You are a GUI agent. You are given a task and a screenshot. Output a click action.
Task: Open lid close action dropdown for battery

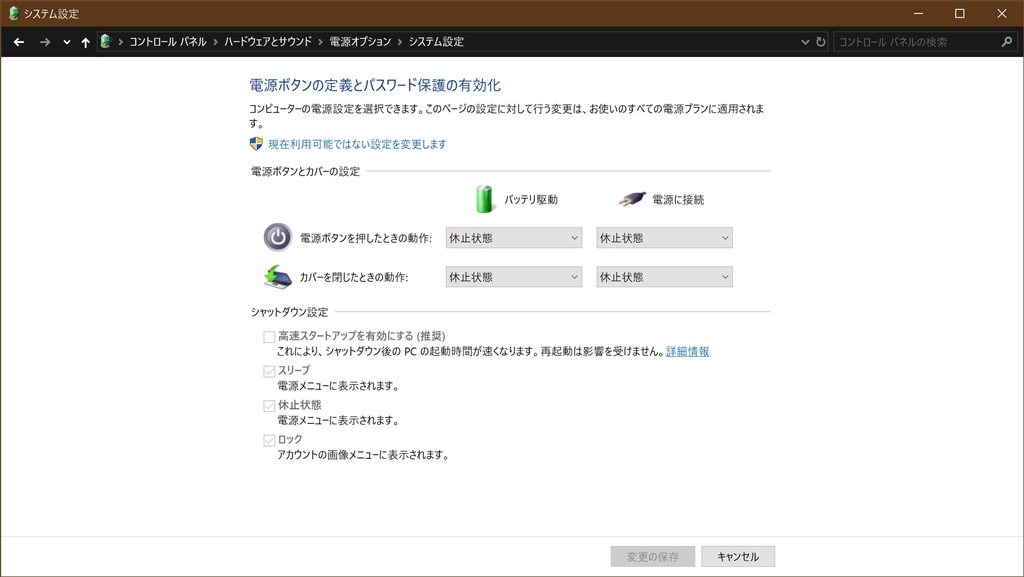514,277
